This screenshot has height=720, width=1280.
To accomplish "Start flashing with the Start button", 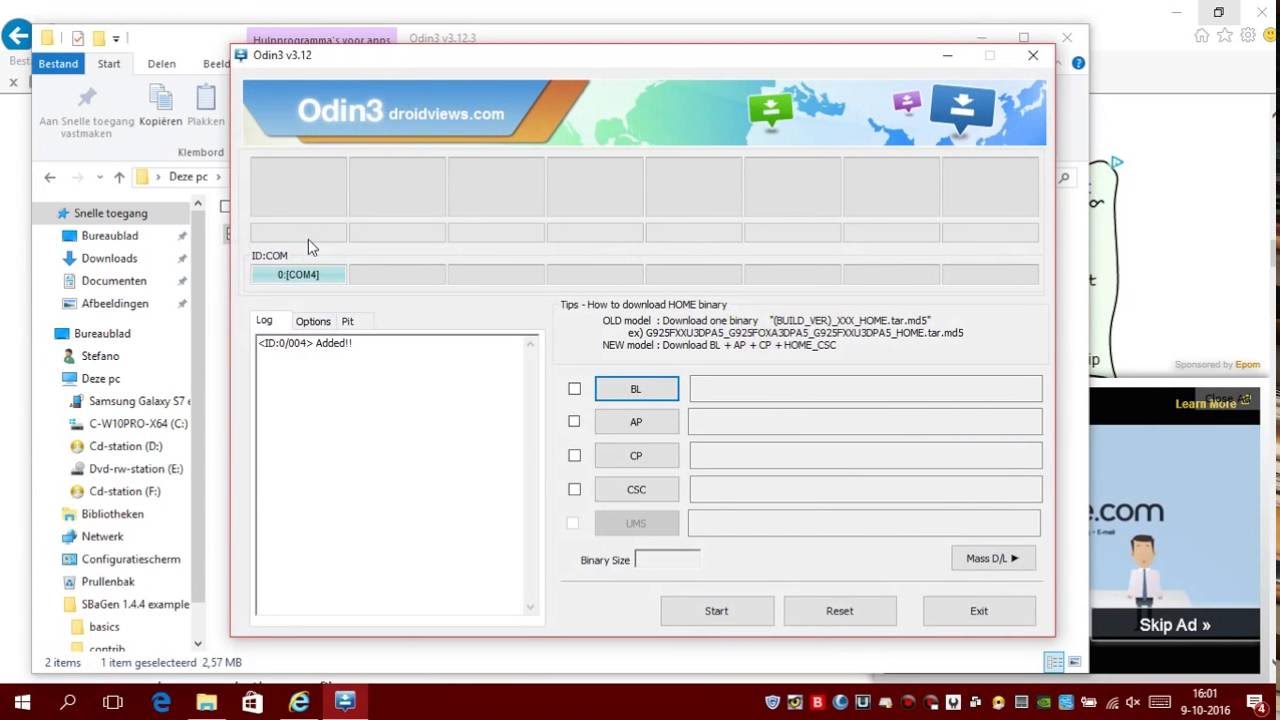I will coord(717,611).
